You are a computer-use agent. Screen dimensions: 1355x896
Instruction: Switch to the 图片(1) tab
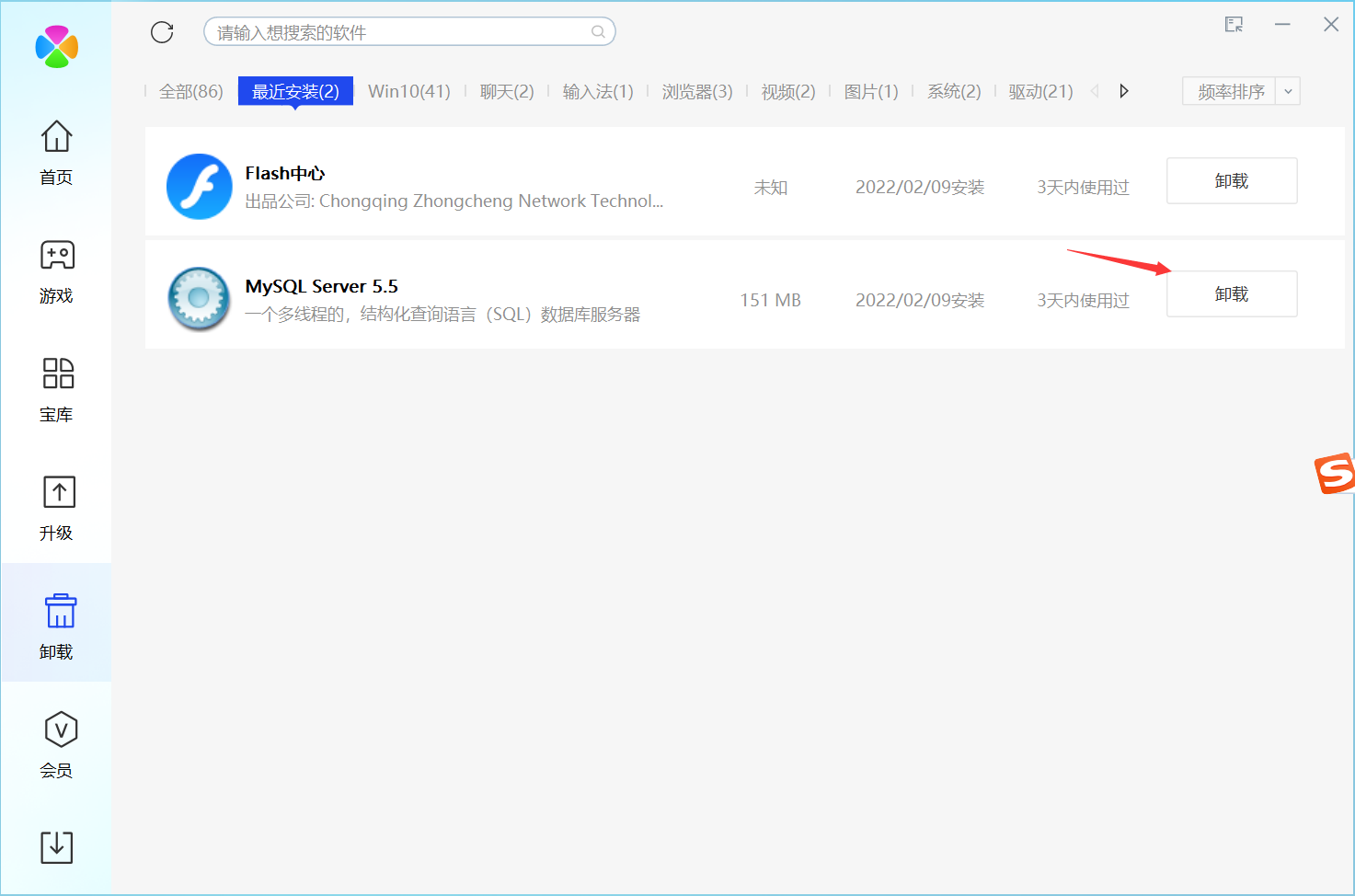[871, 91]
